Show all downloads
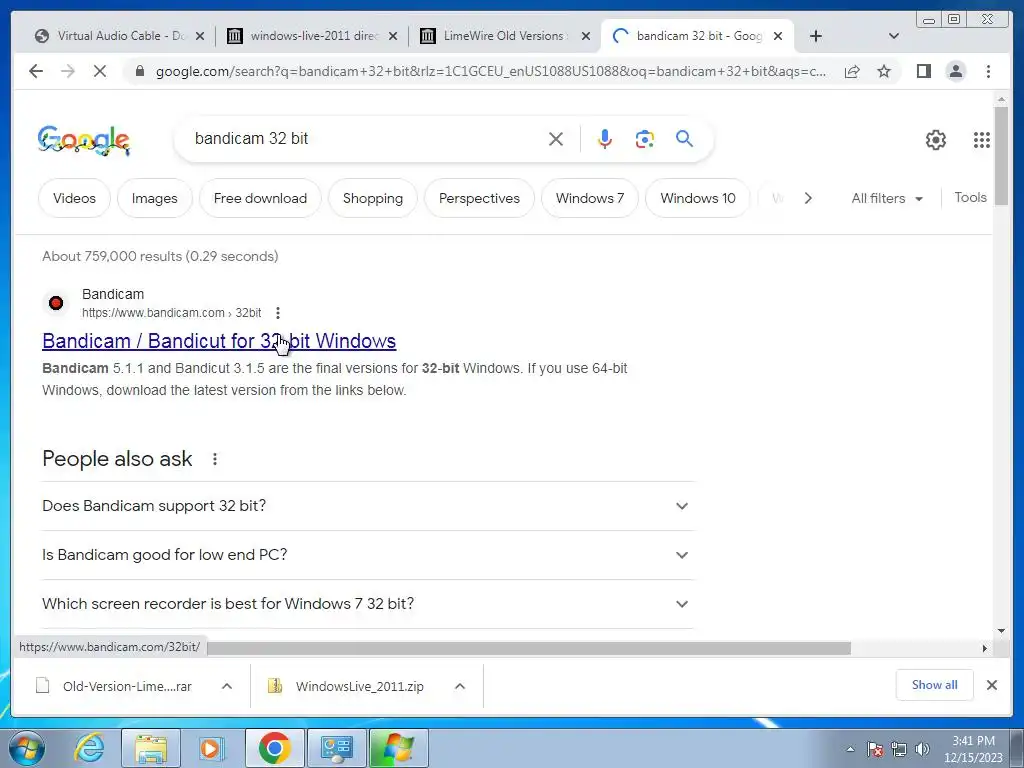1024x768 pixels. [935, 685]
